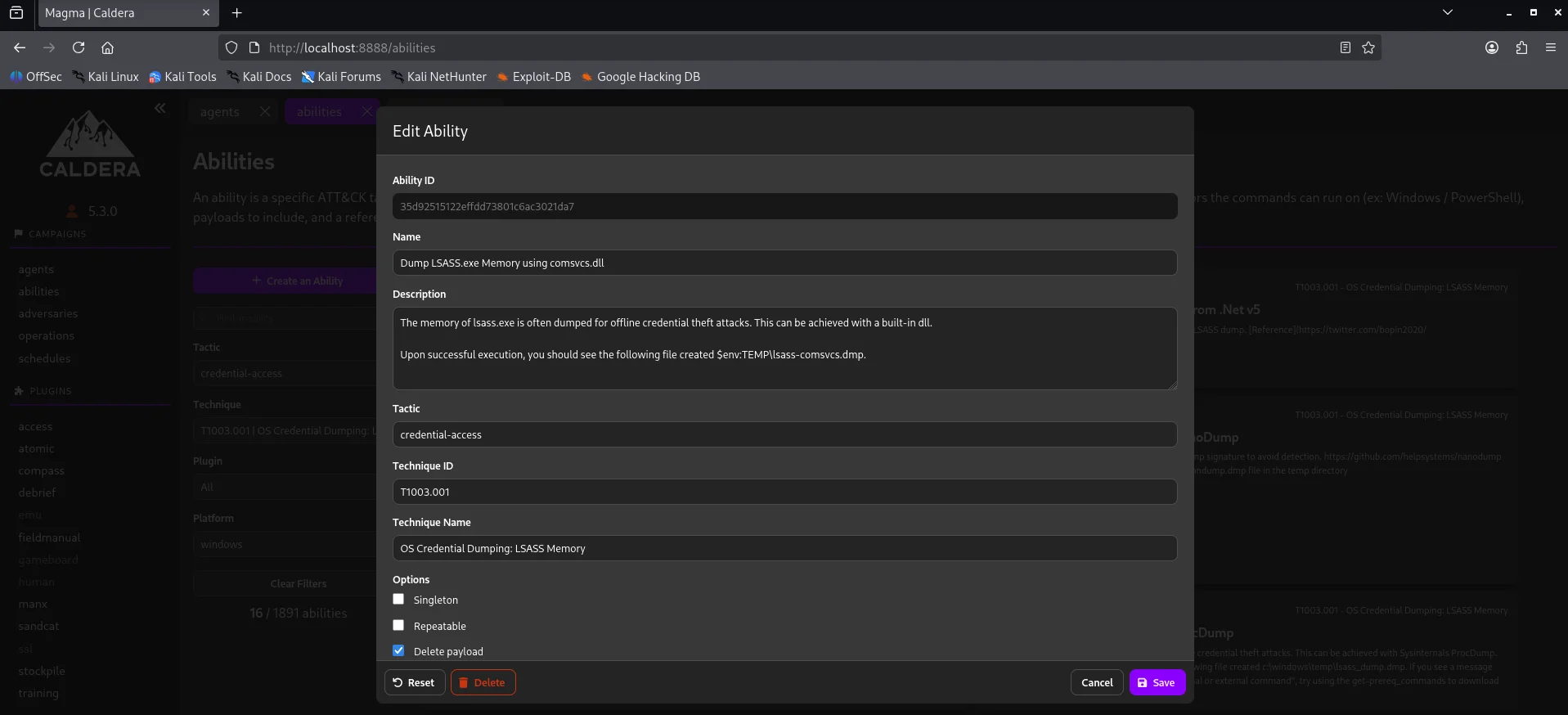The height and width of the screenshot is (715, 1568).
Task: Click the Name input field
Action: (784, 263)
